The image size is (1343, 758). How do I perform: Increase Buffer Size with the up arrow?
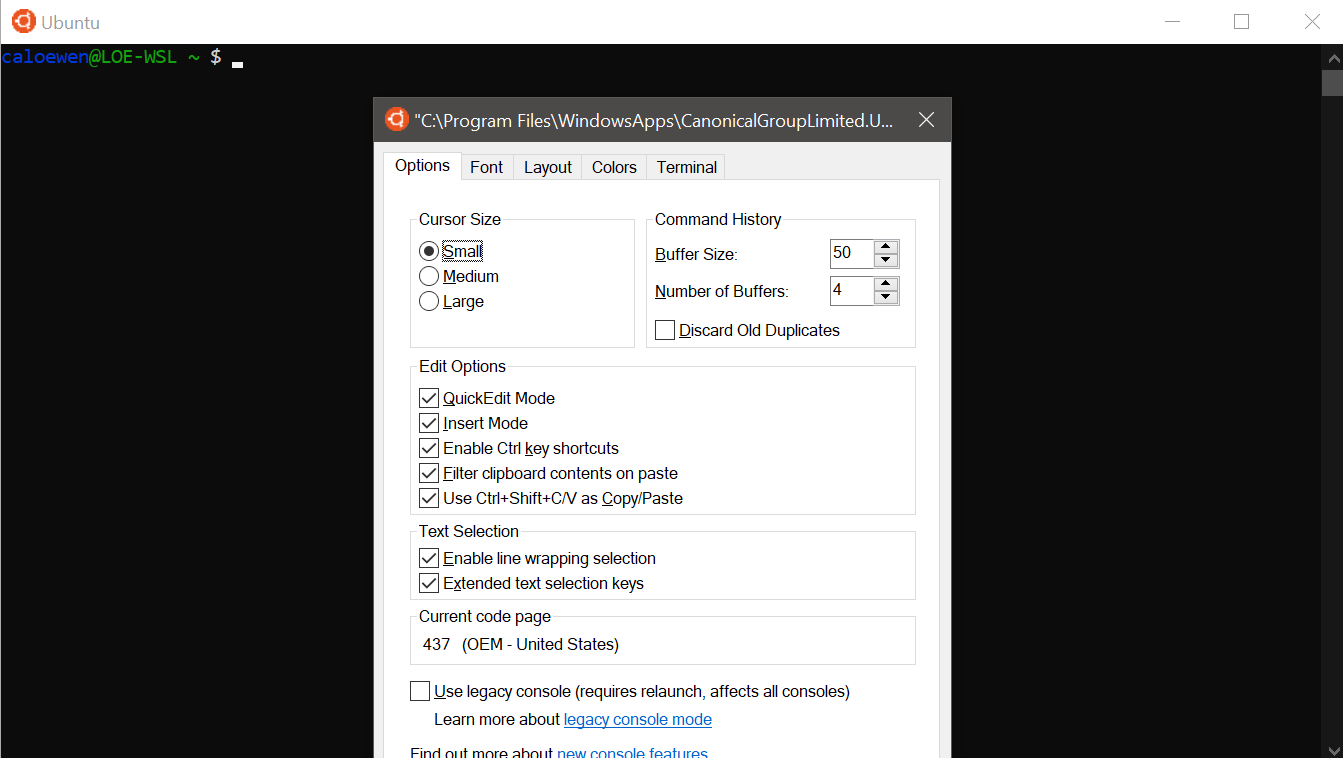point(886,247)
